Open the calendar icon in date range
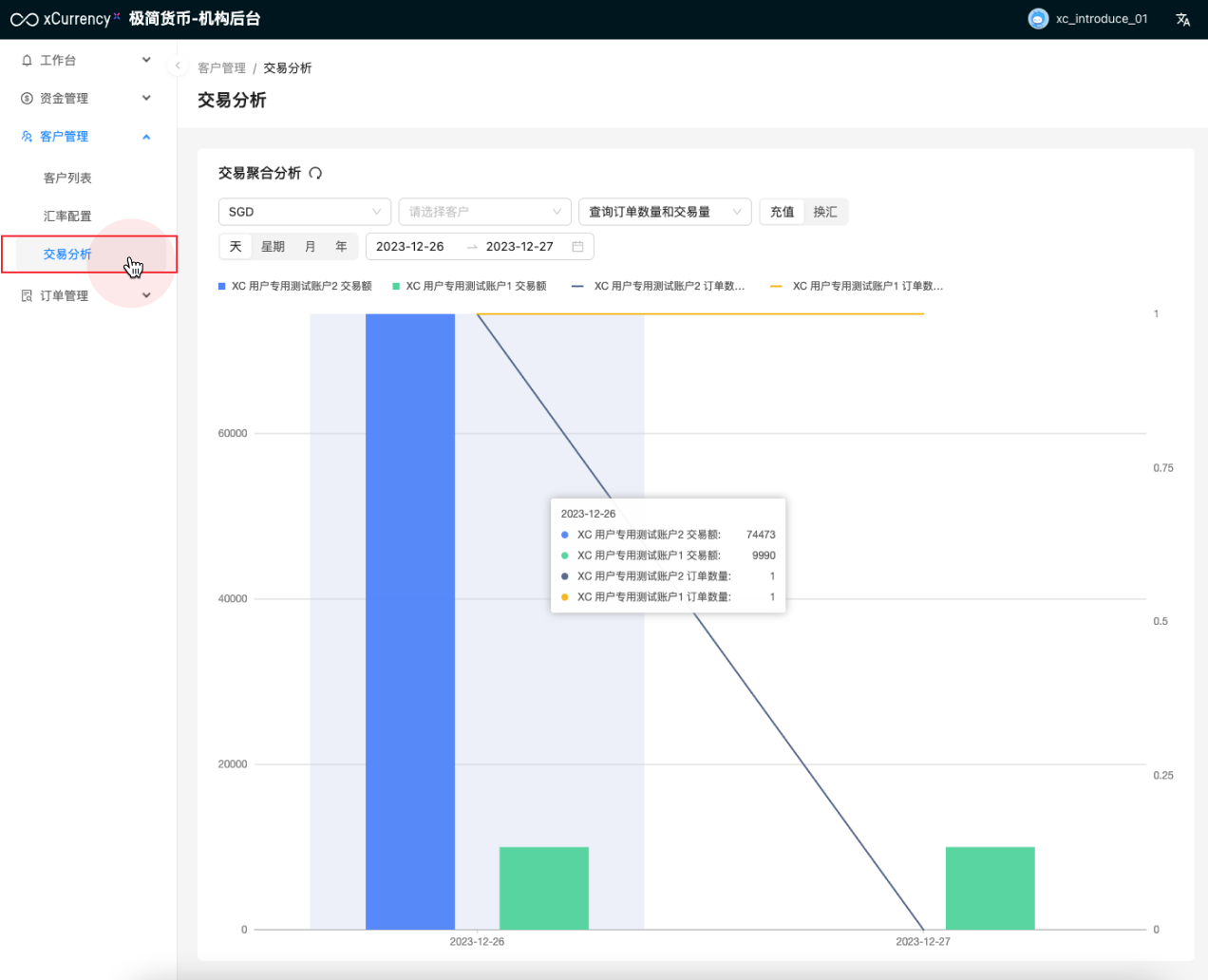 click(x=577, y=247)
